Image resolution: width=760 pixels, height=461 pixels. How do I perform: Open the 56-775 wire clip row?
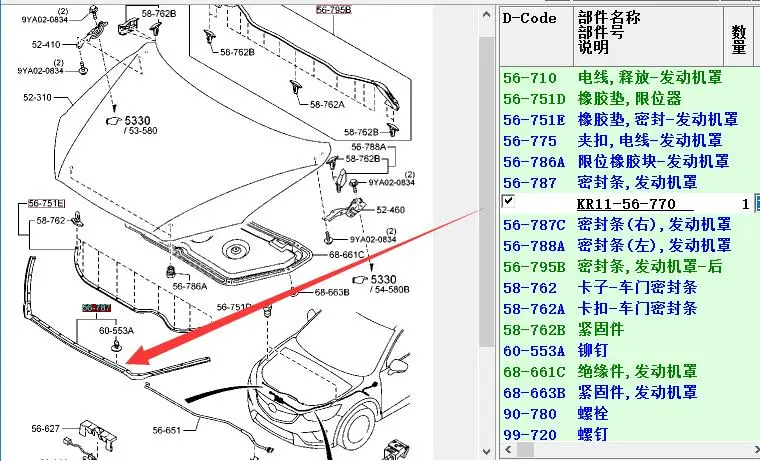pyautogui.click(x=629, y=141)
